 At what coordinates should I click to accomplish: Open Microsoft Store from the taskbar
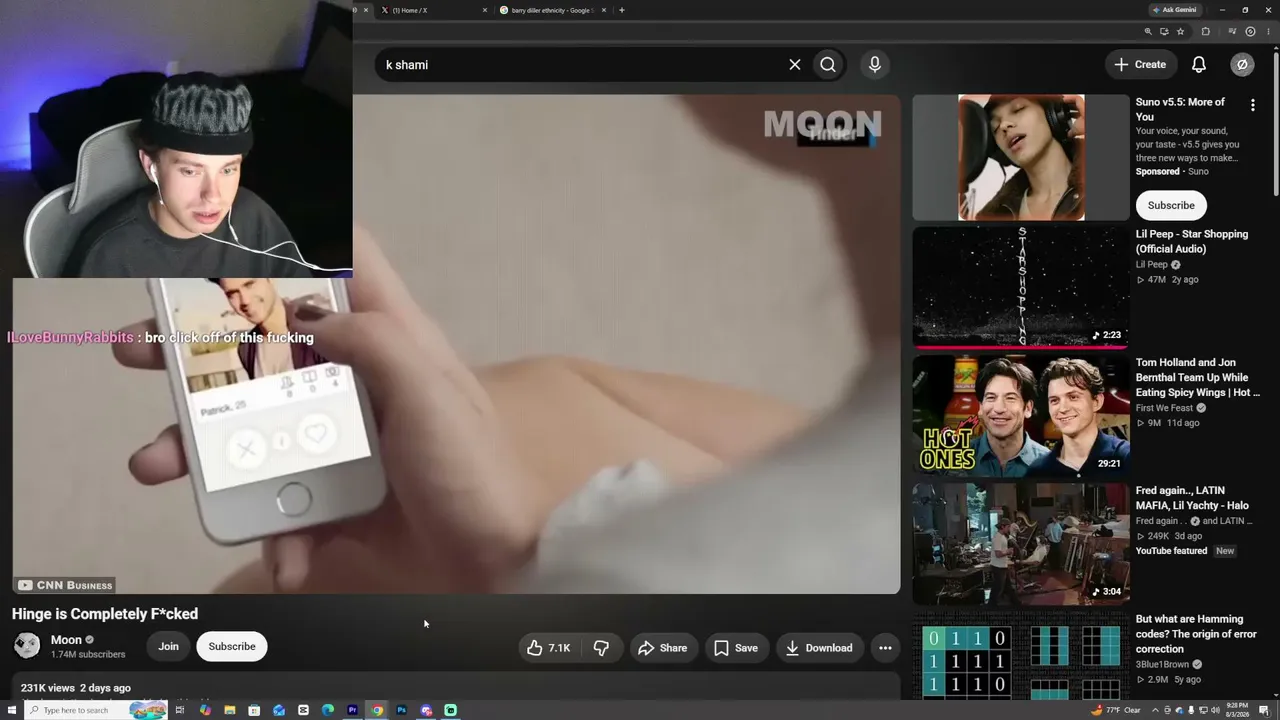coord(254,710)
